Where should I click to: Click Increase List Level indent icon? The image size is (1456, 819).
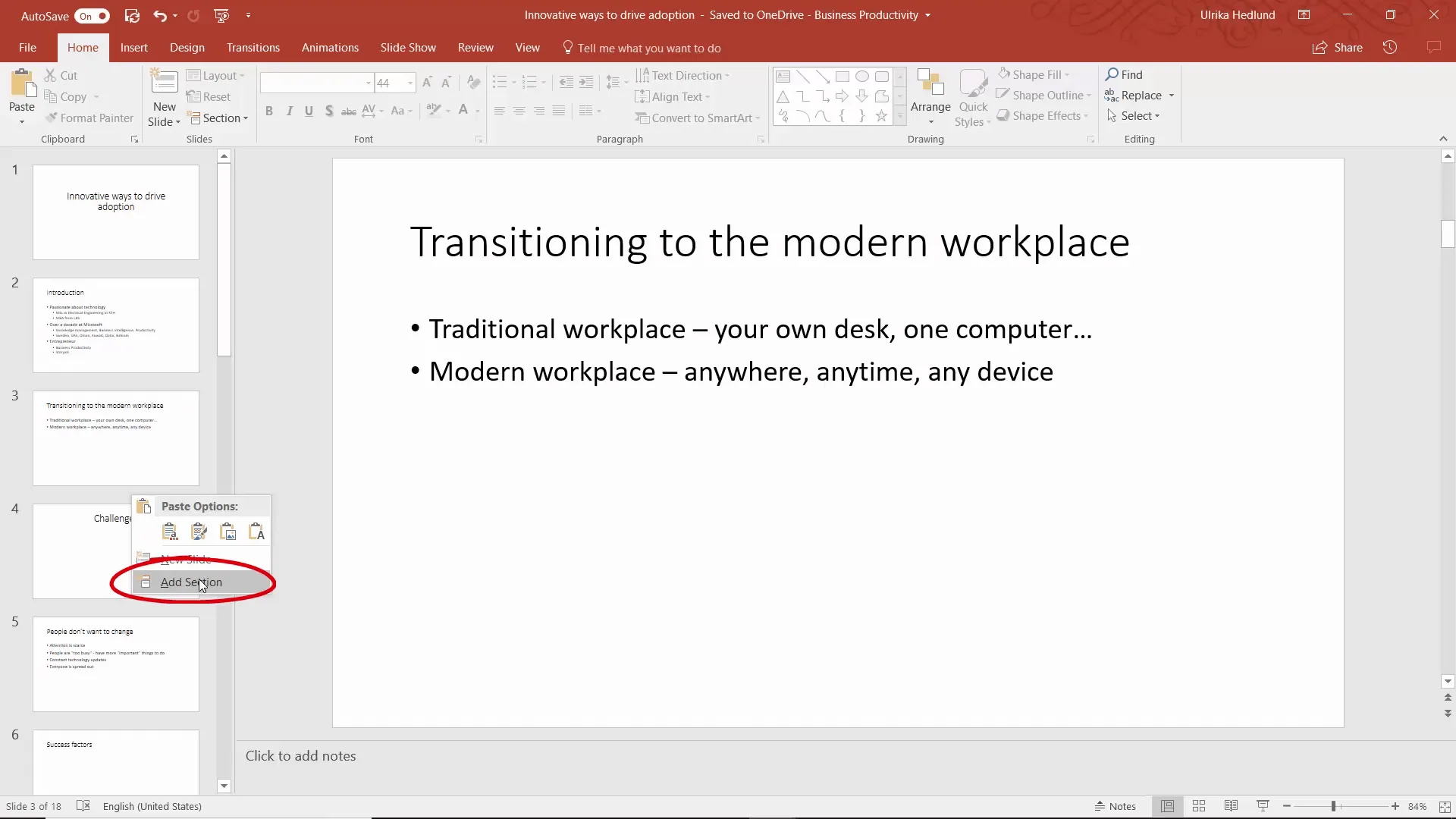(586, 83)
